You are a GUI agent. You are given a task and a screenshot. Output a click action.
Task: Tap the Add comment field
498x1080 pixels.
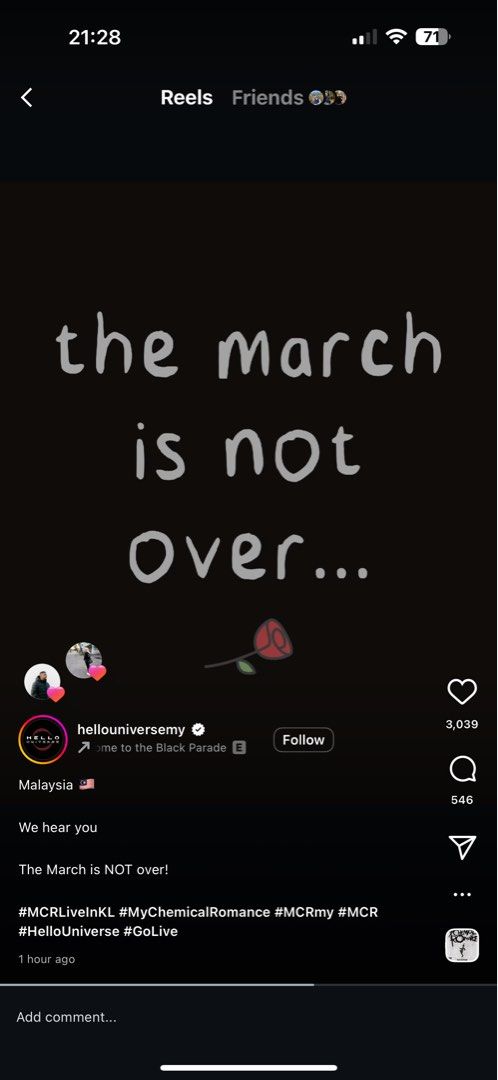249,1017
